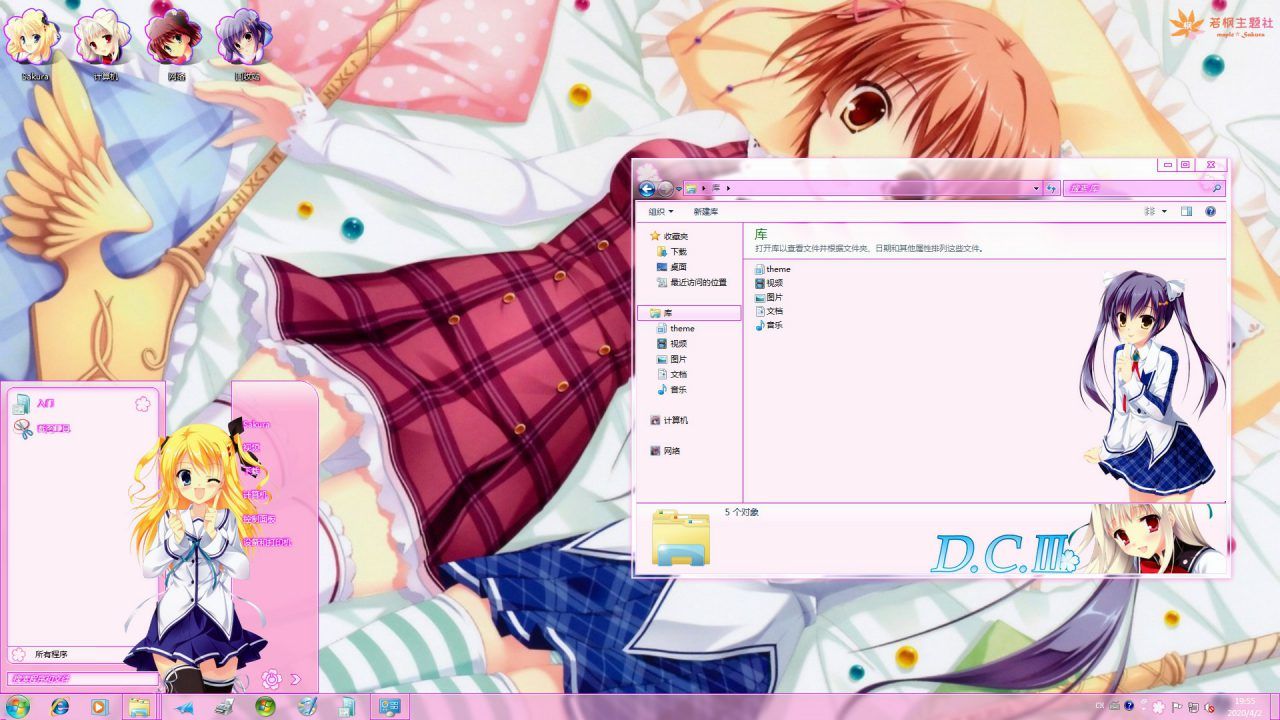This screenshot has width=1280, height=720.
Task: Open the recycle bin desktop icon
Action: click(x=246, y=42)
